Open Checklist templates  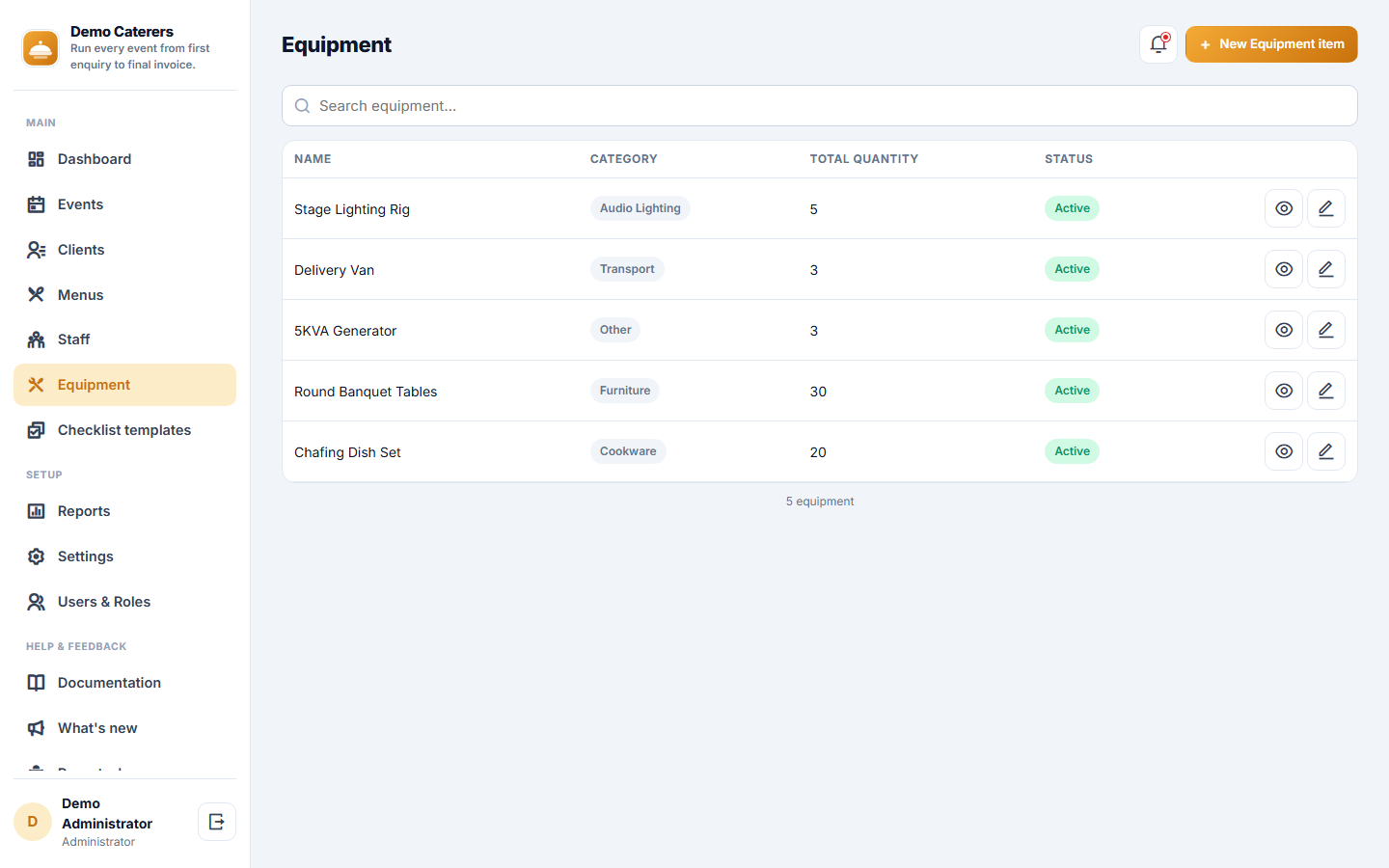124,430
